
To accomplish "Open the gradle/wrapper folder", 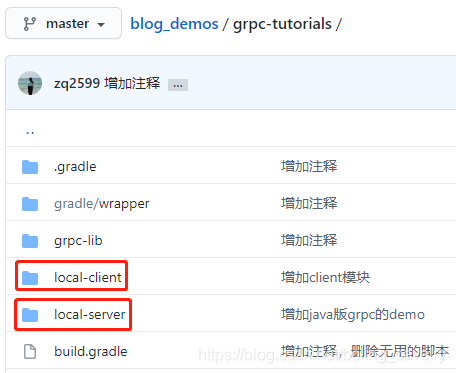I will (102, 204).
